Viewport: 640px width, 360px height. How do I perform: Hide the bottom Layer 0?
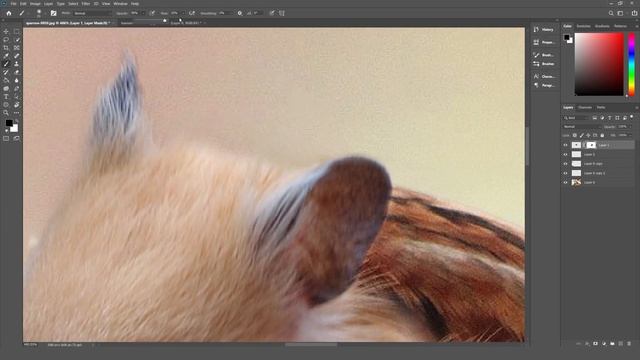[566, 182]
